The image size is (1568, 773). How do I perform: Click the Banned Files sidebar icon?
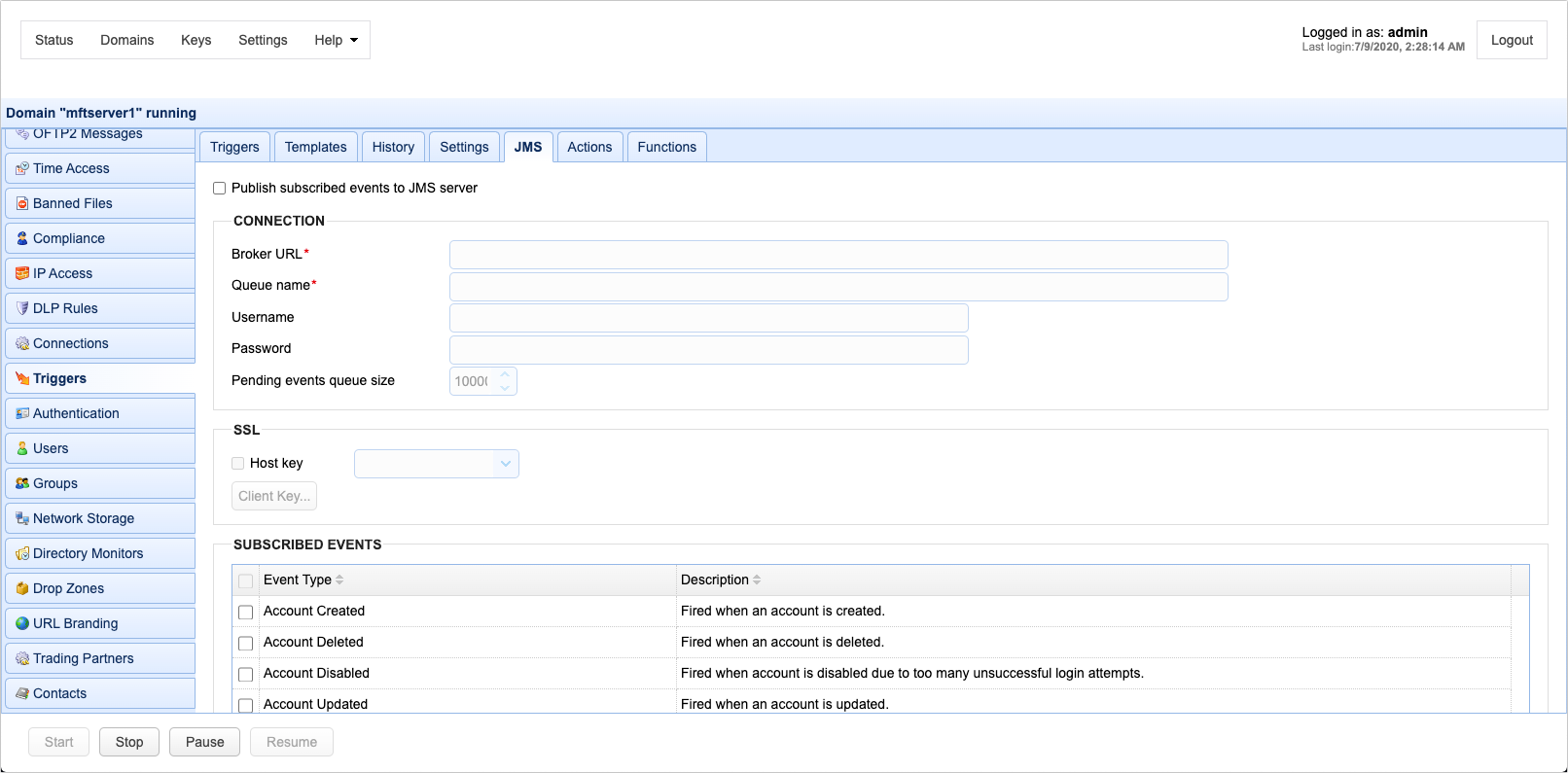click(22, 203)
